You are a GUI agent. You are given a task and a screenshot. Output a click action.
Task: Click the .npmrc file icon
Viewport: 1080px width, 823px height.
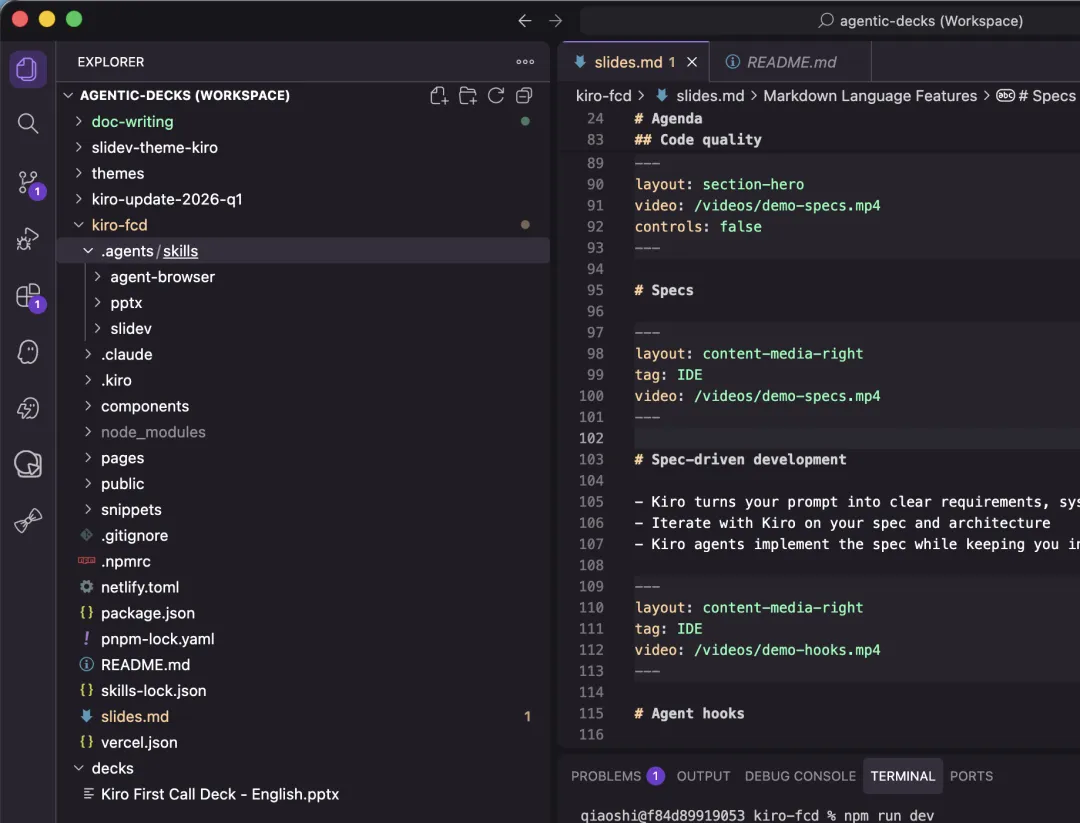[86, 561]
